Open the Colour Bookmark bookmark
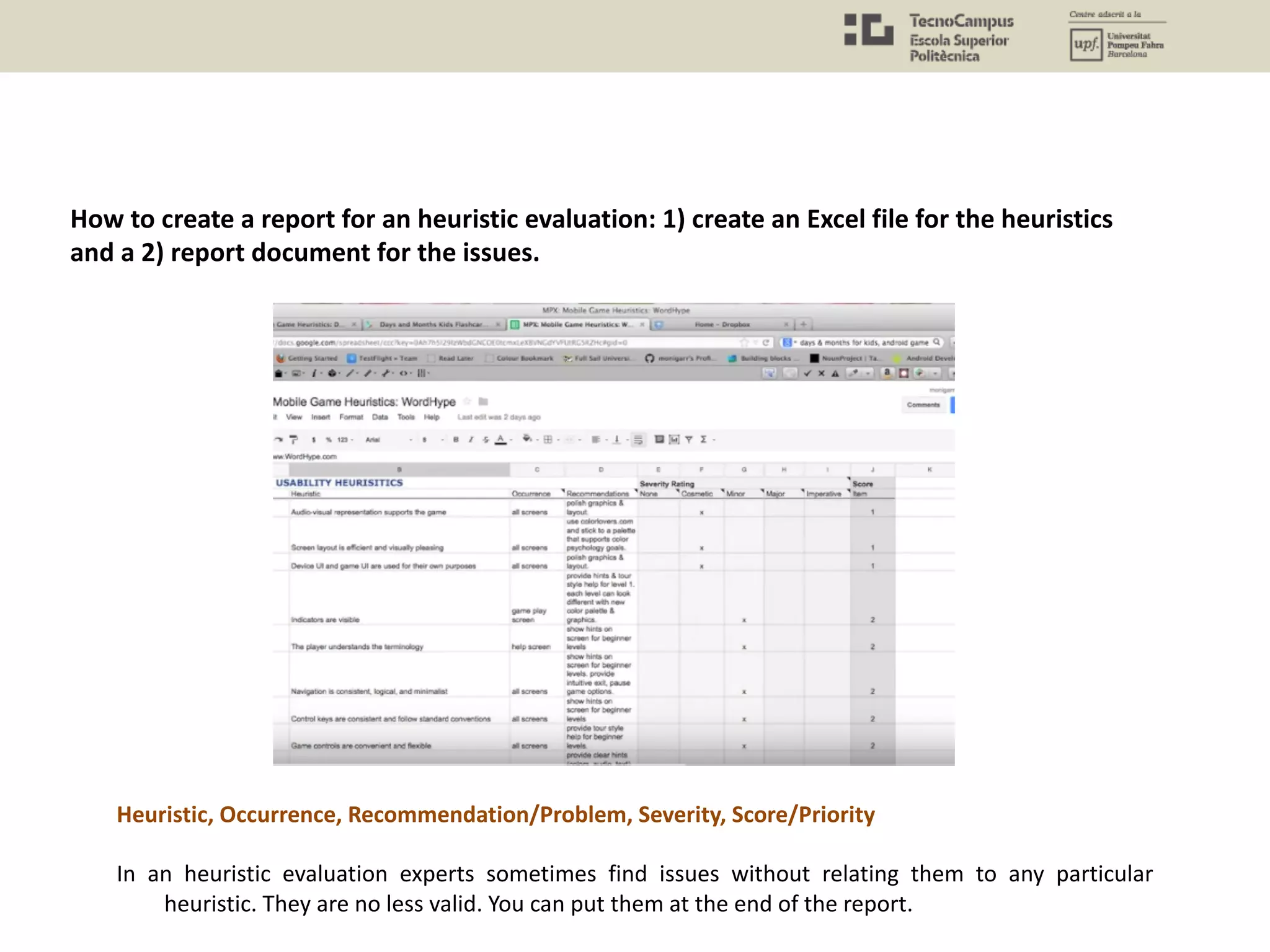Screen dimensions: 1270x952 pyautogui.click(x=519, y=358)
